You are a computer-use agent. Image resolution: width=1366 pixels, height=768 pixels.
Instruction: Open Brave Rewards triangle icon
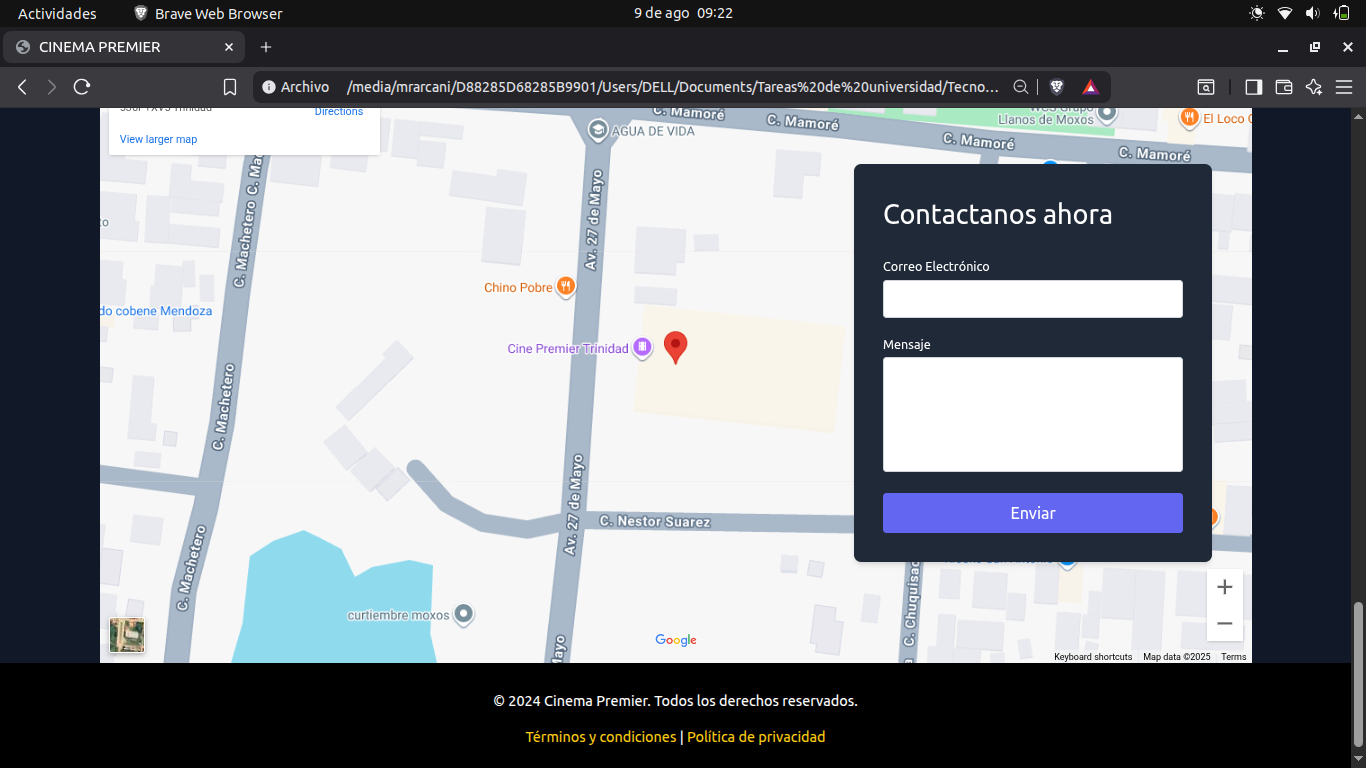pyautogui.click(x=1090, y=87)
